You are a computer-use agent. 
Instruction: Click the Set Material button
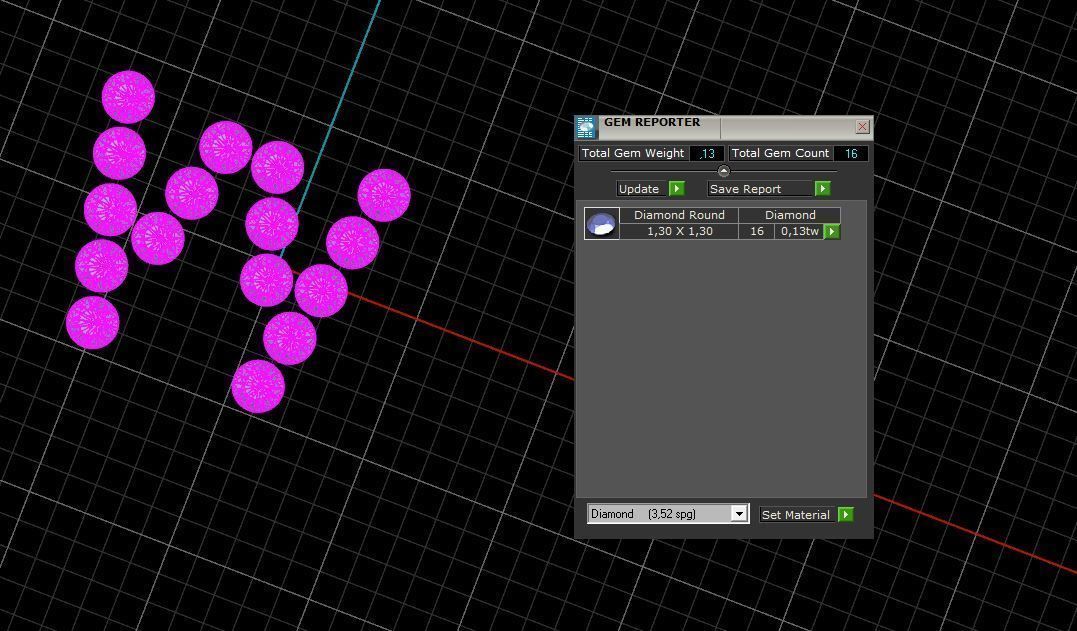pos(797,514)
